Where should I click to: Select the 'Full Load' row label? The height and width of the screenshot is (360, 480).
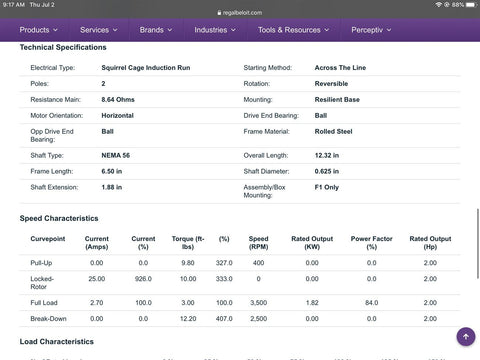pyautogui.click(x=44, y=303)
